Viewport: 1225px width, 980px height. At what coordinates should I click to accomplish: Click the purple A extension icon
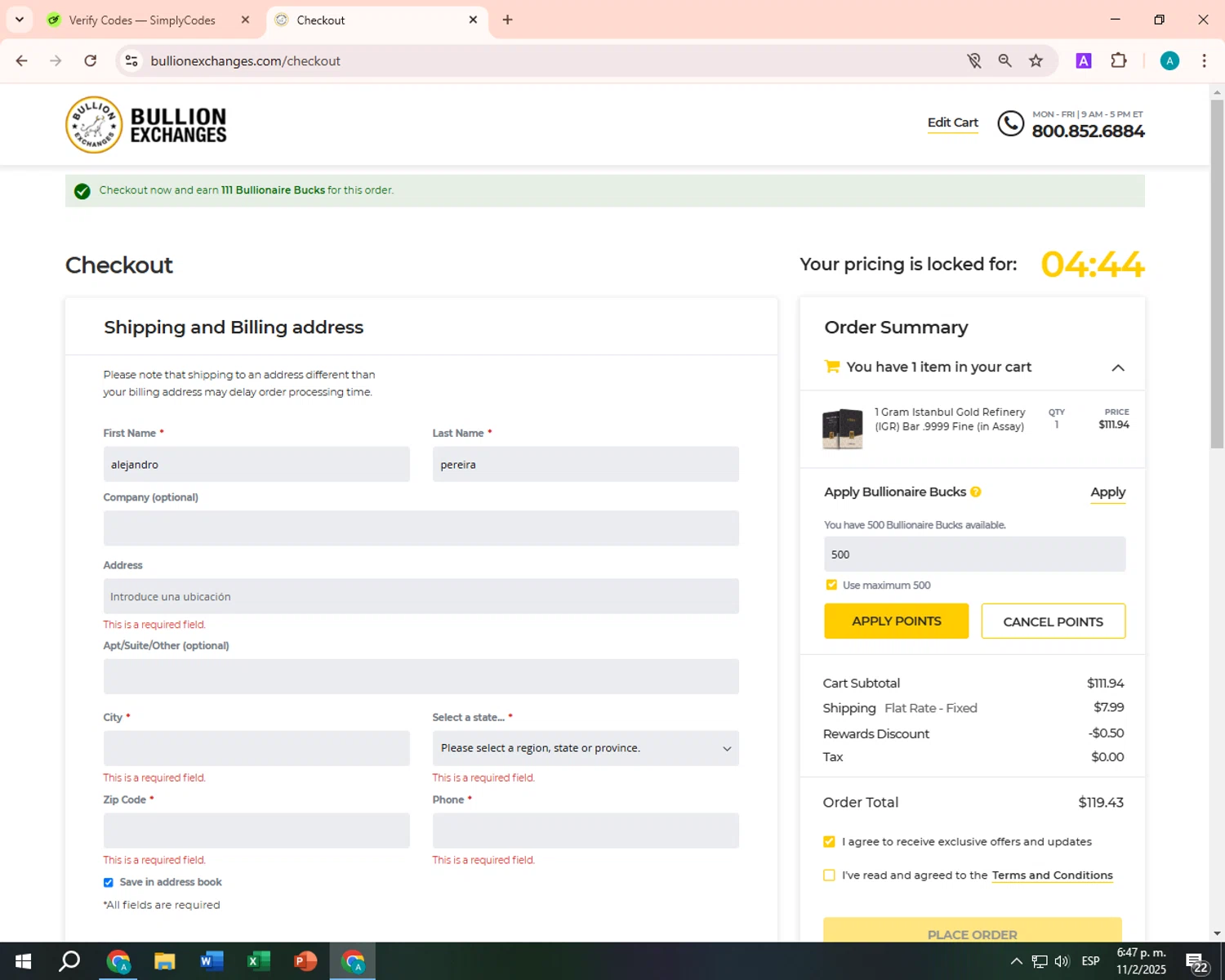(x=1084, y=60)
